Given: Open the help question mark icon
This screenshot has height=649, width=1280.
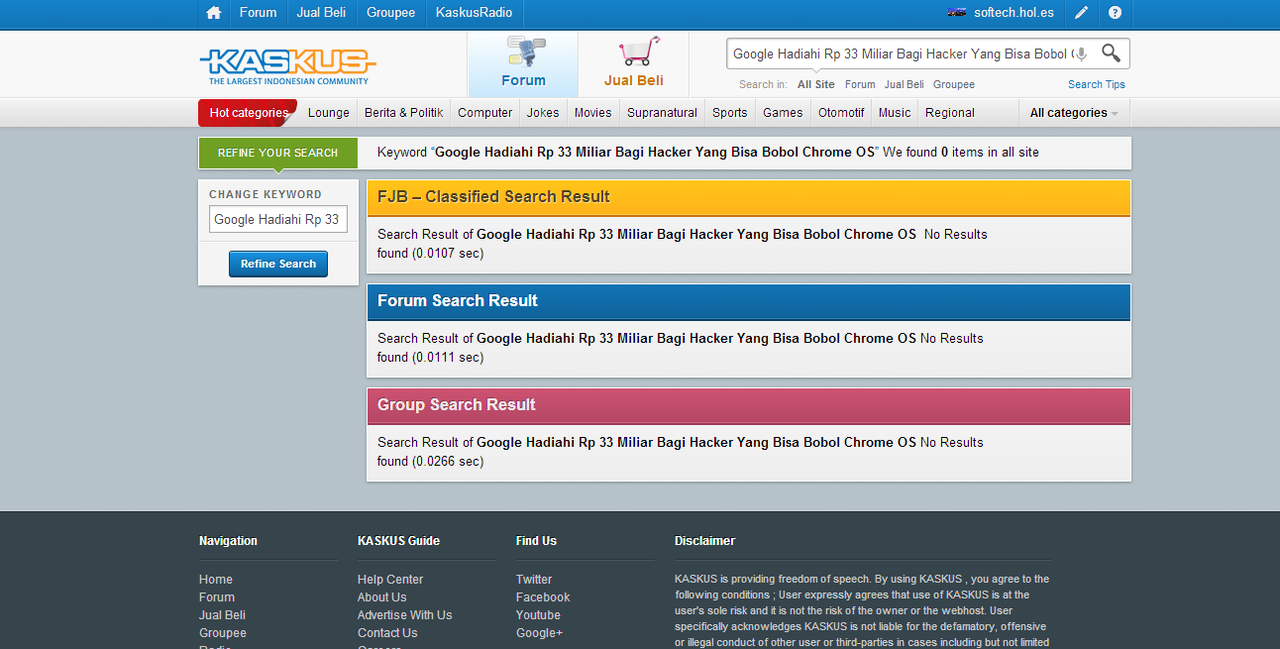Looking at the screenshot, I should coord(1115,13).
